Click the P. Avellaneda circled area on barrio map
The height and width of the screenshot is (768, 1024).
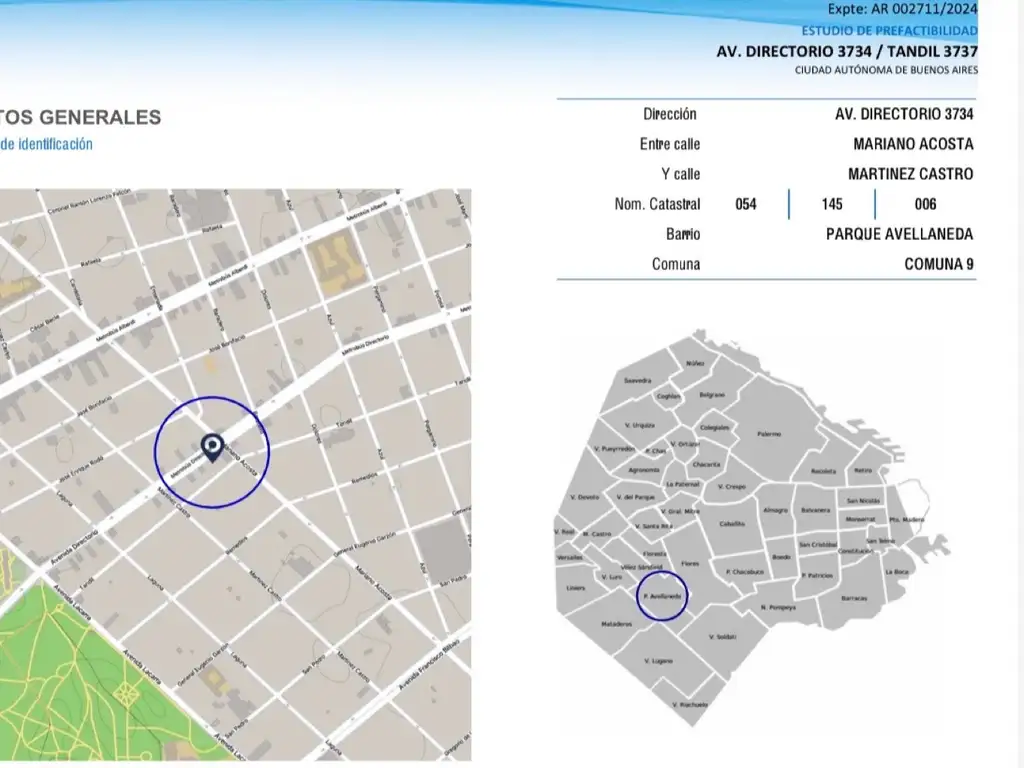point(662,596)
